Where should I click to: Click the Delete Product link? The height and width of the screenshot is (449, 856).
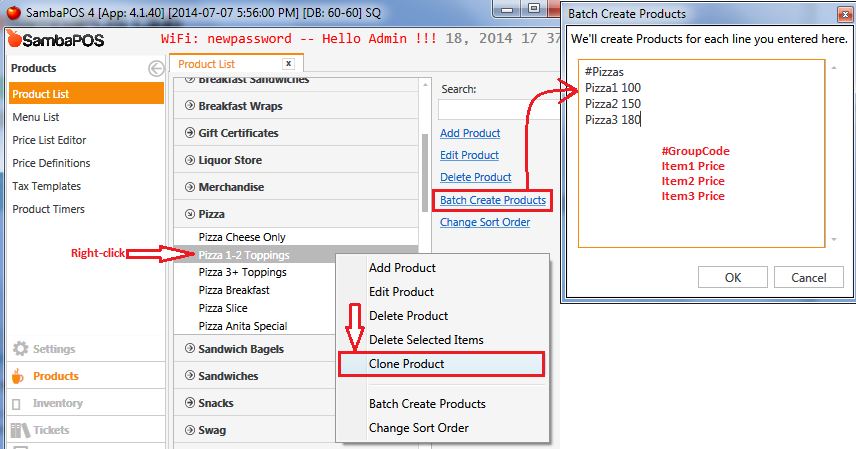[x=475, y=177]
